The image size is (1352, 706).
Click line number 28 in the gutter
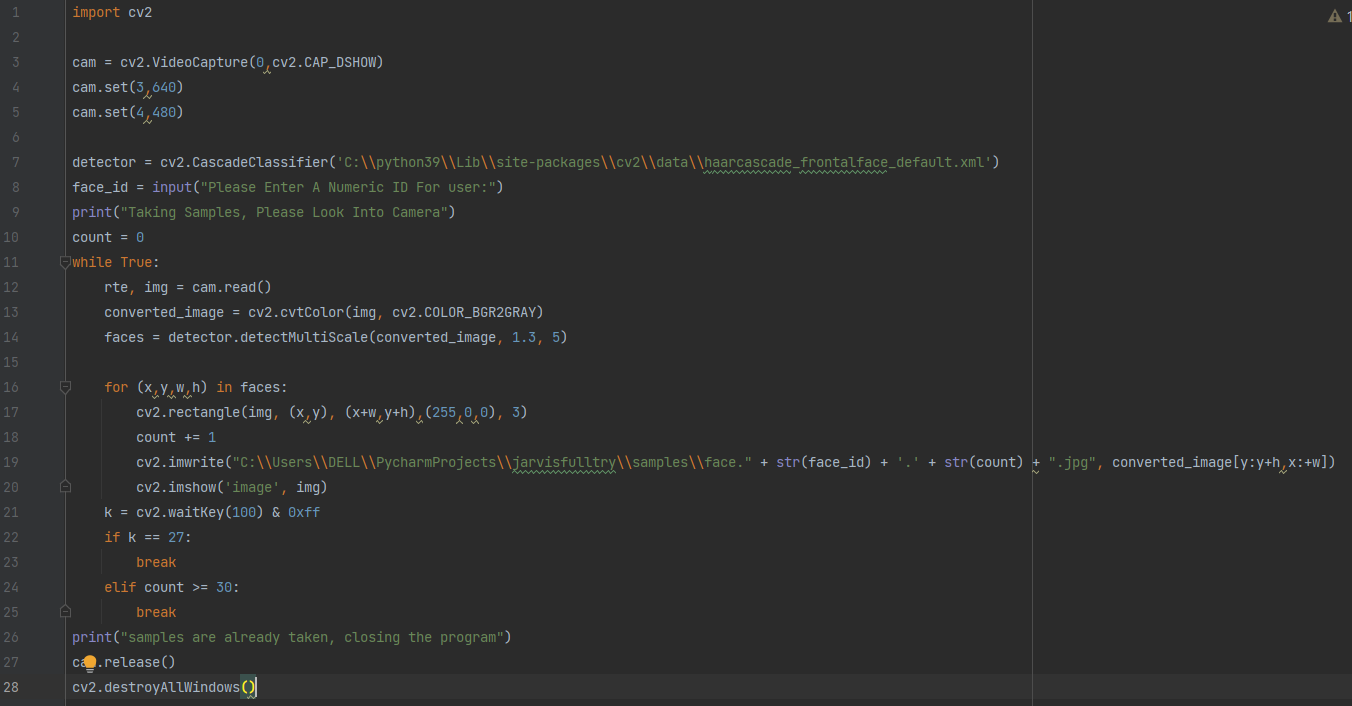[12, 687]
